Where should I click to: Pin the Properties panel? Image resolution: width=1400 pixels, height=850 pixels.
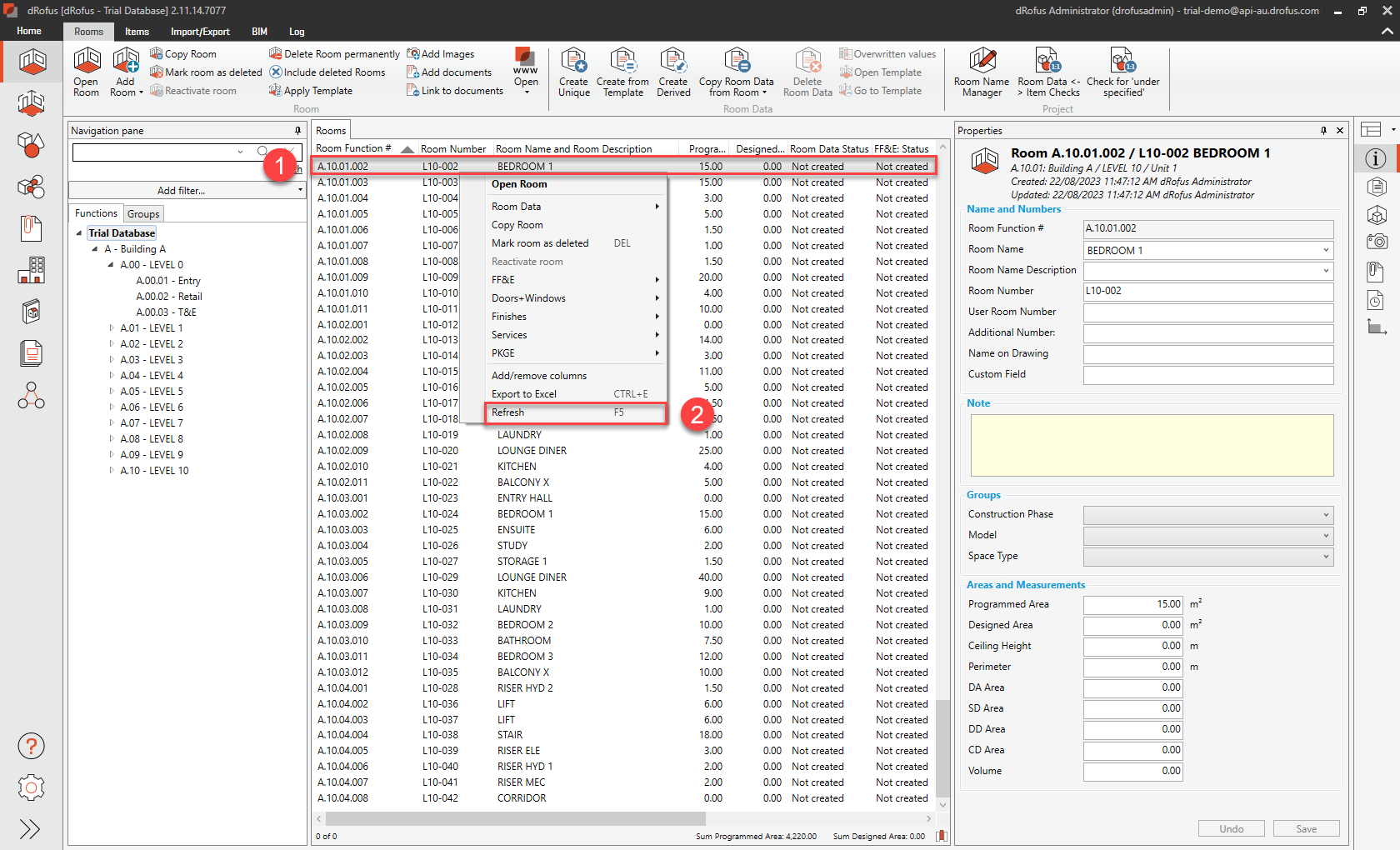coord(1323,131)
